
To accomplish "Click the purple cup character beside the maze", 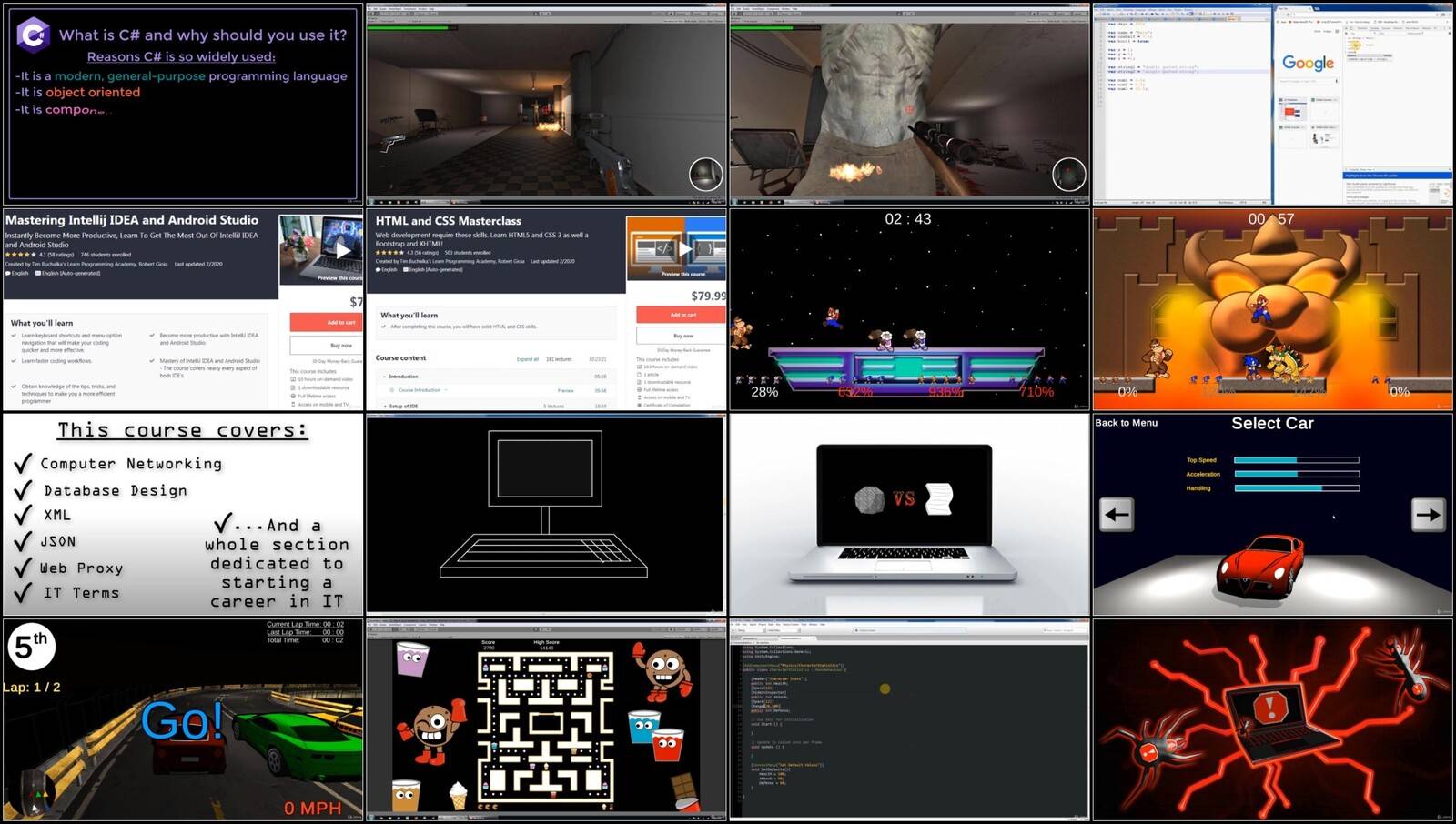I will pyautogui.click(x=411, y=658).
